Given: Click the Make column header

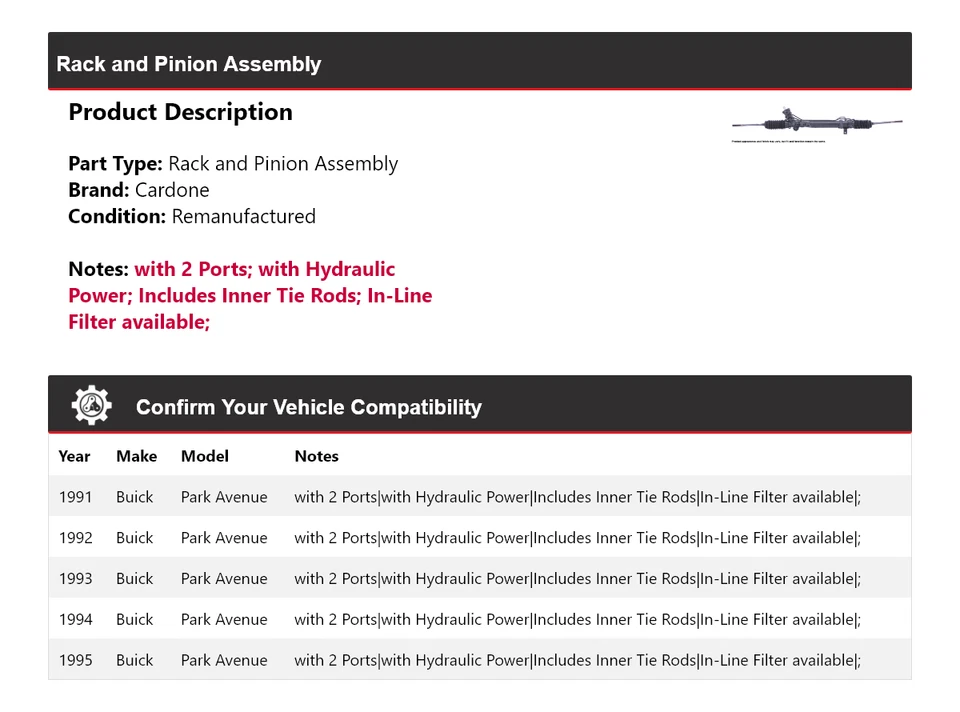Looking at the screenshot, I should pos(136,456).
